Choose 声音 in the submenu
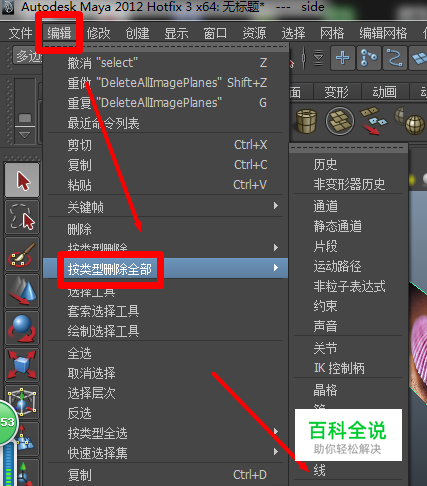427x486 pixels. (349, 326)
